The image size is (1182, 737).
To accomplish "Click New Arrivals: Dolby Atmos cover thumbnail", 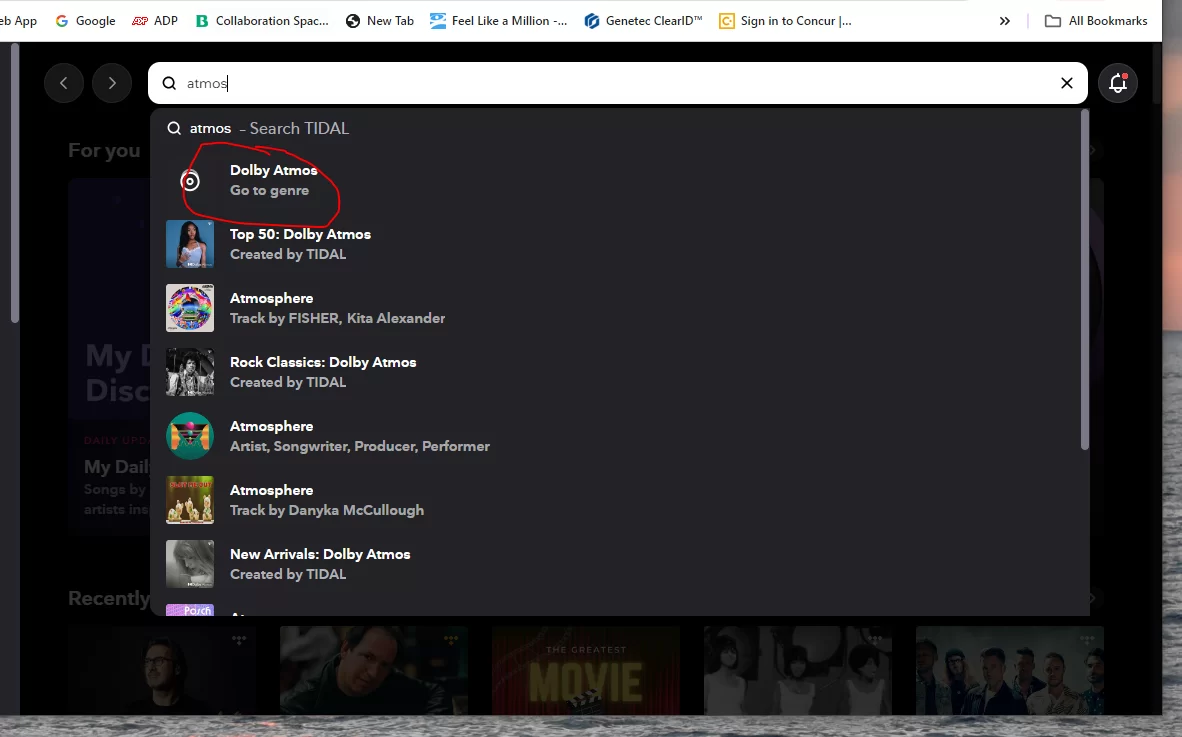I will pyautogui.click(x=190, y=564).
